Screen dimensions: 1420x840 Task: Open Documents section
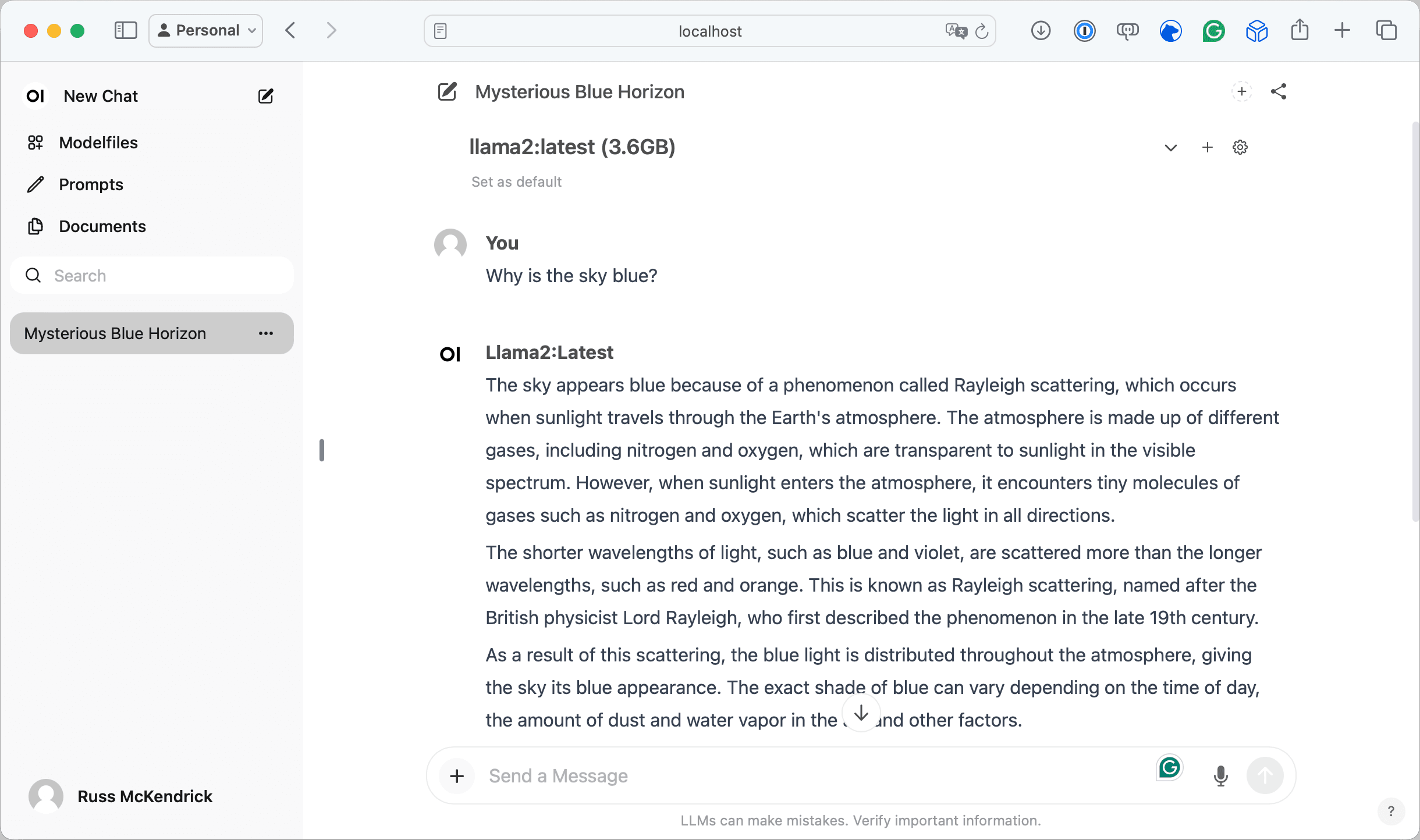tap(102, 226)
